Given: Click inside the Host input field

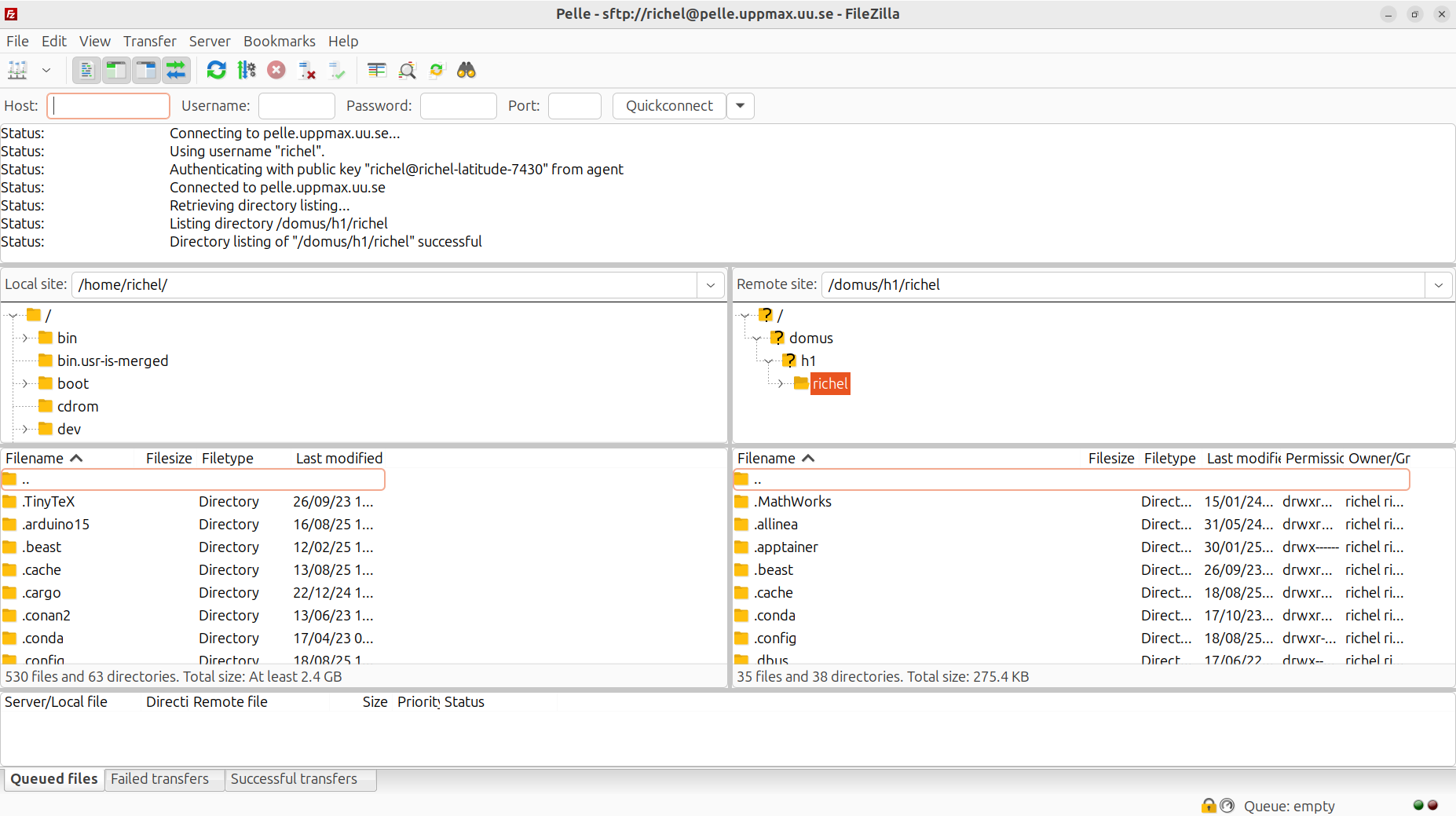Looking at the screenshot, I should [108, 105].
